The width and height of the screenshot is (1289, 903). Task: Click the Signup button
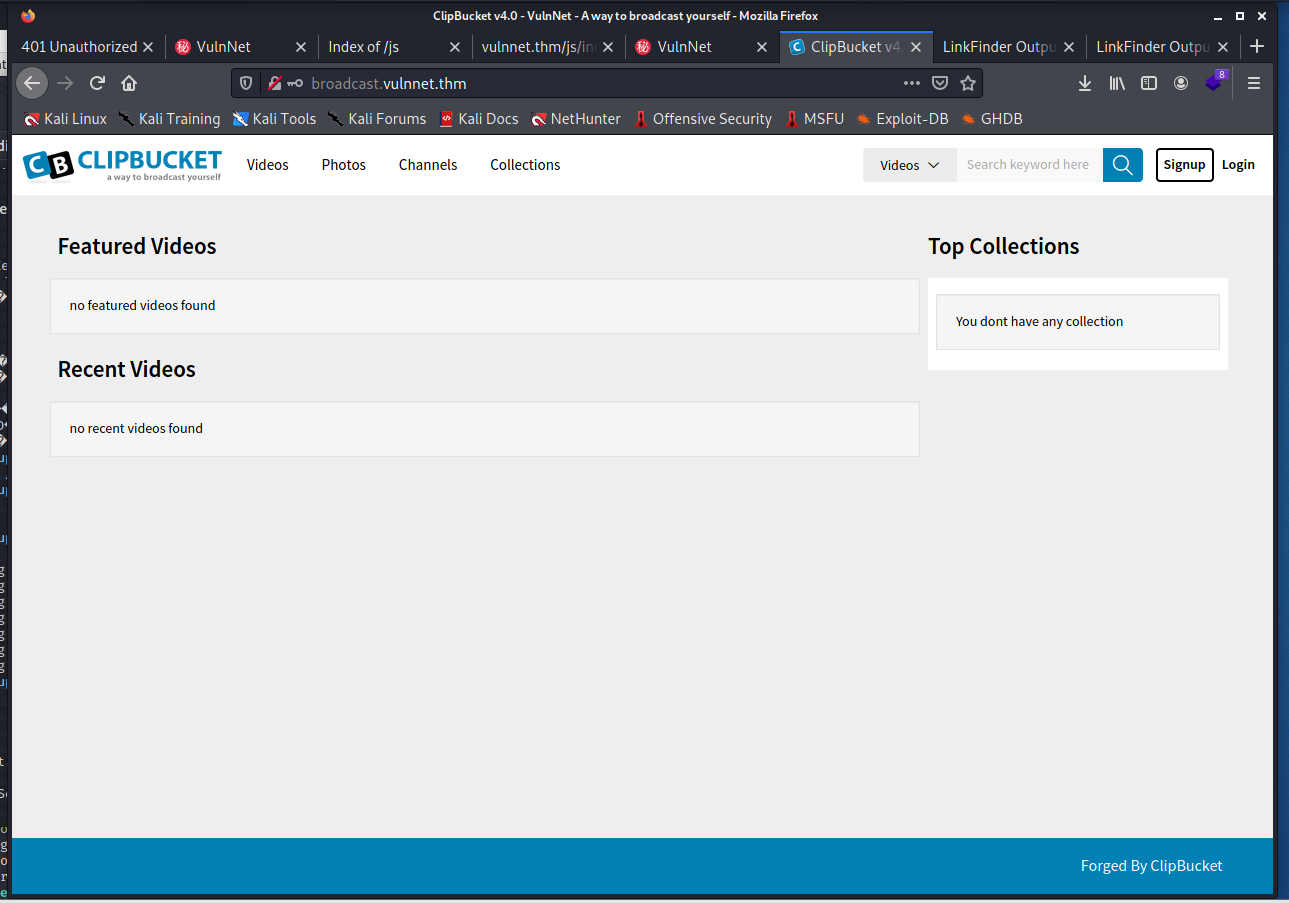pyautogui.click(x=1184, y=165)
